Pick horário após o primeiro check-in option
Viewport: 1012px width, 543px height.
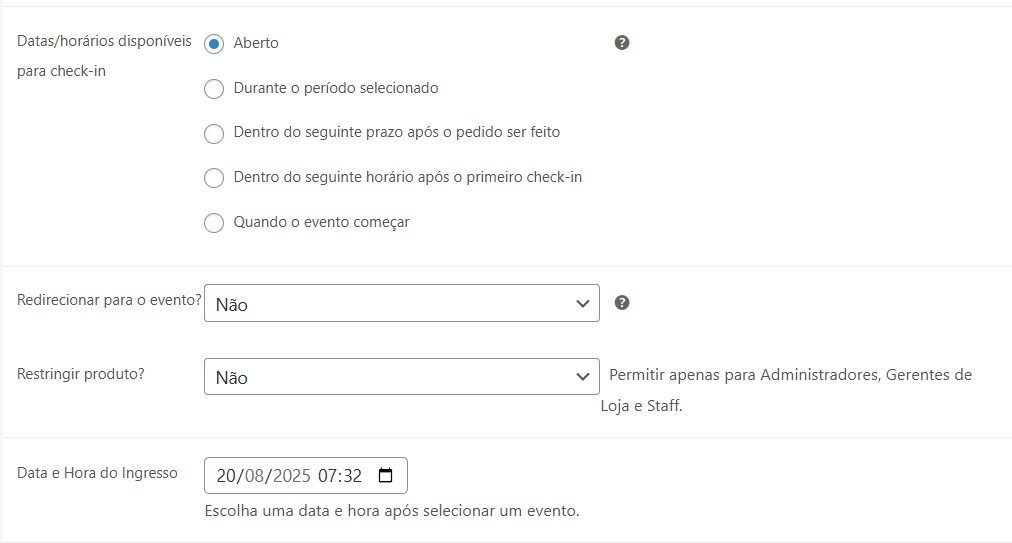coord(214,178)
